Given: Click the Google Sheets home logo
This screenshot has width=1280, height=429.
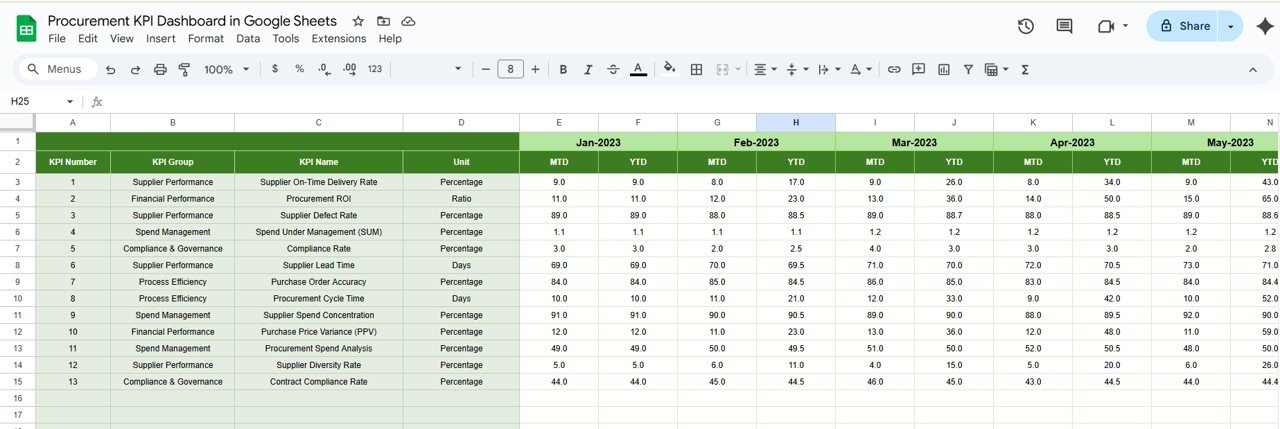Looking at the screenshot, I should (26, 29).
